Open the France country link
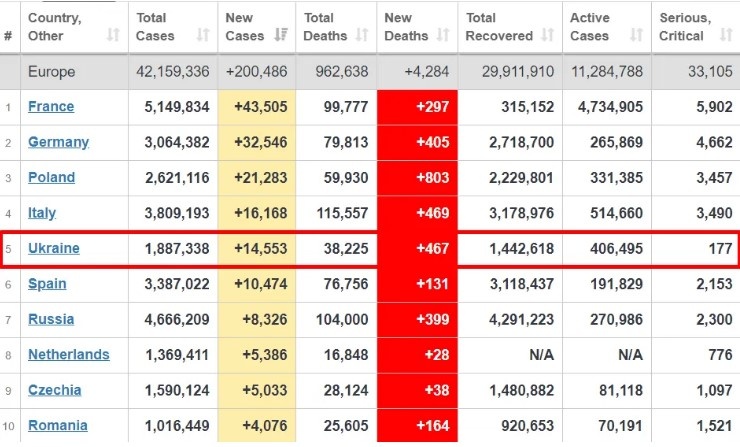The image size is (740, 447). point(51,107)
